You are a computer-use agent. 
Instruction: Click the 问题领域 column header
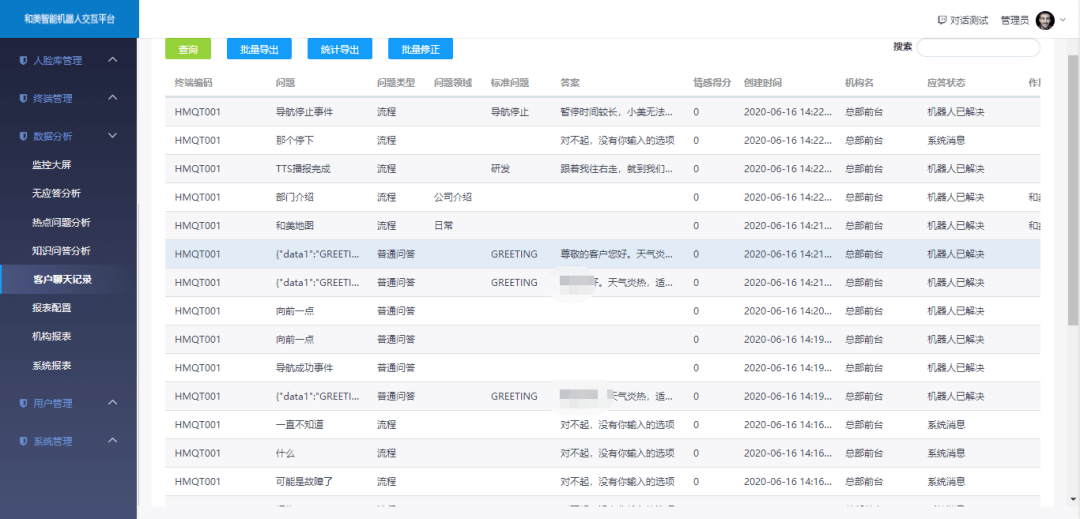pos(453,83)
